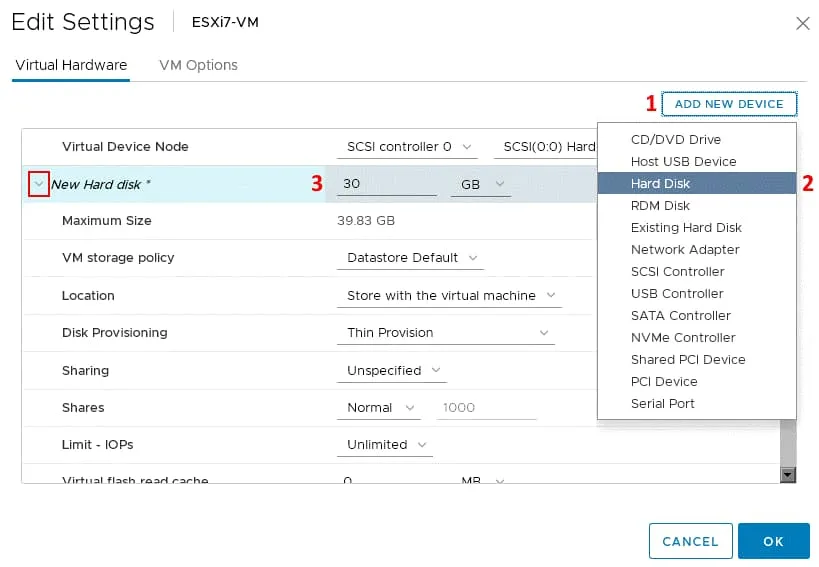Close the Edit Settings dialog
Viewport: 819px width, 567px height.
(x=802, y=23)
